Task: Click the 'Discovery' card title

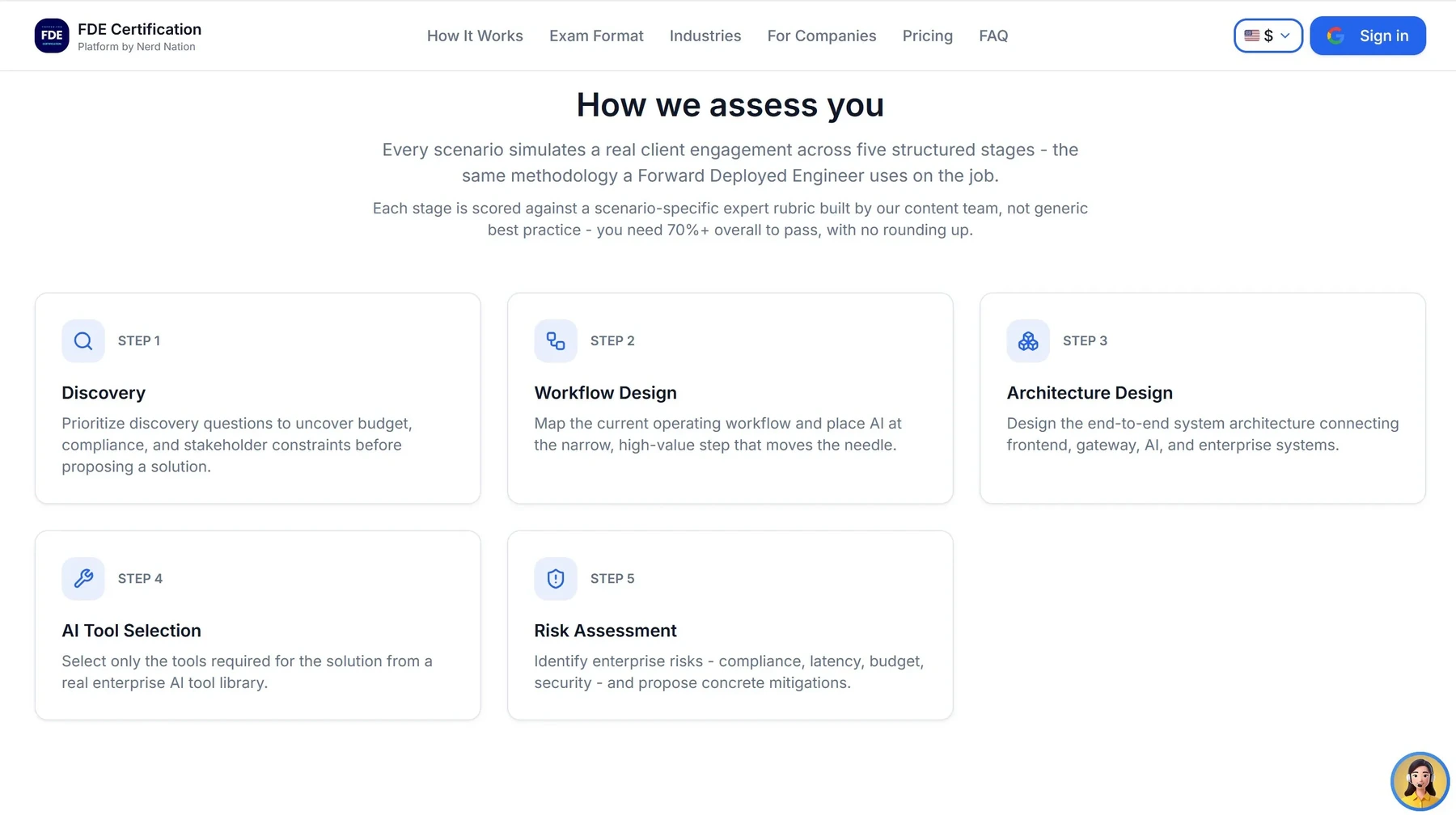Action: (x=104, y=393)
